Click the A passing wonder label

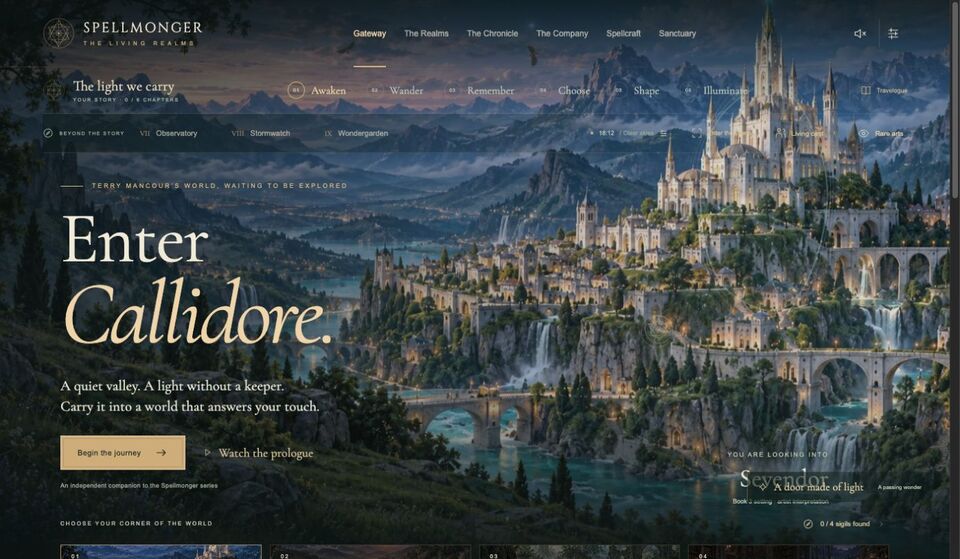click(x=899, y=487)
